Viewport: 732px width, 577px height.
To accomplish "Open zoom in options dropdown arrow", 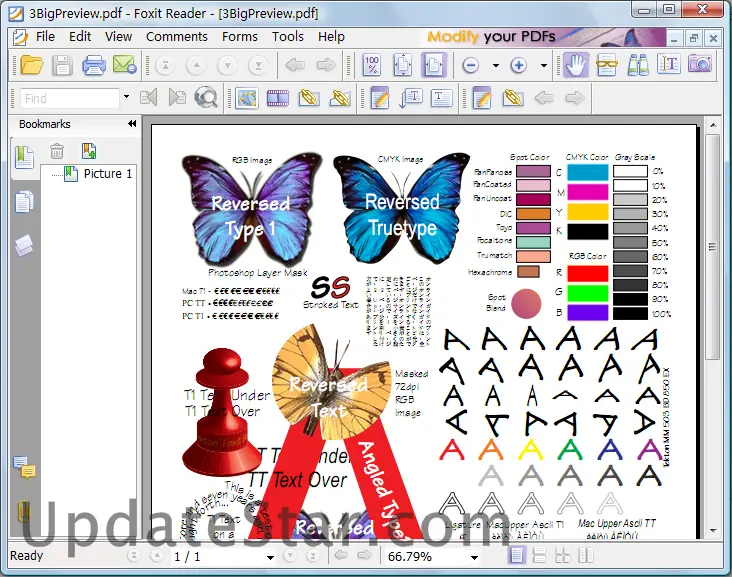I will click(x=544, y=65).
